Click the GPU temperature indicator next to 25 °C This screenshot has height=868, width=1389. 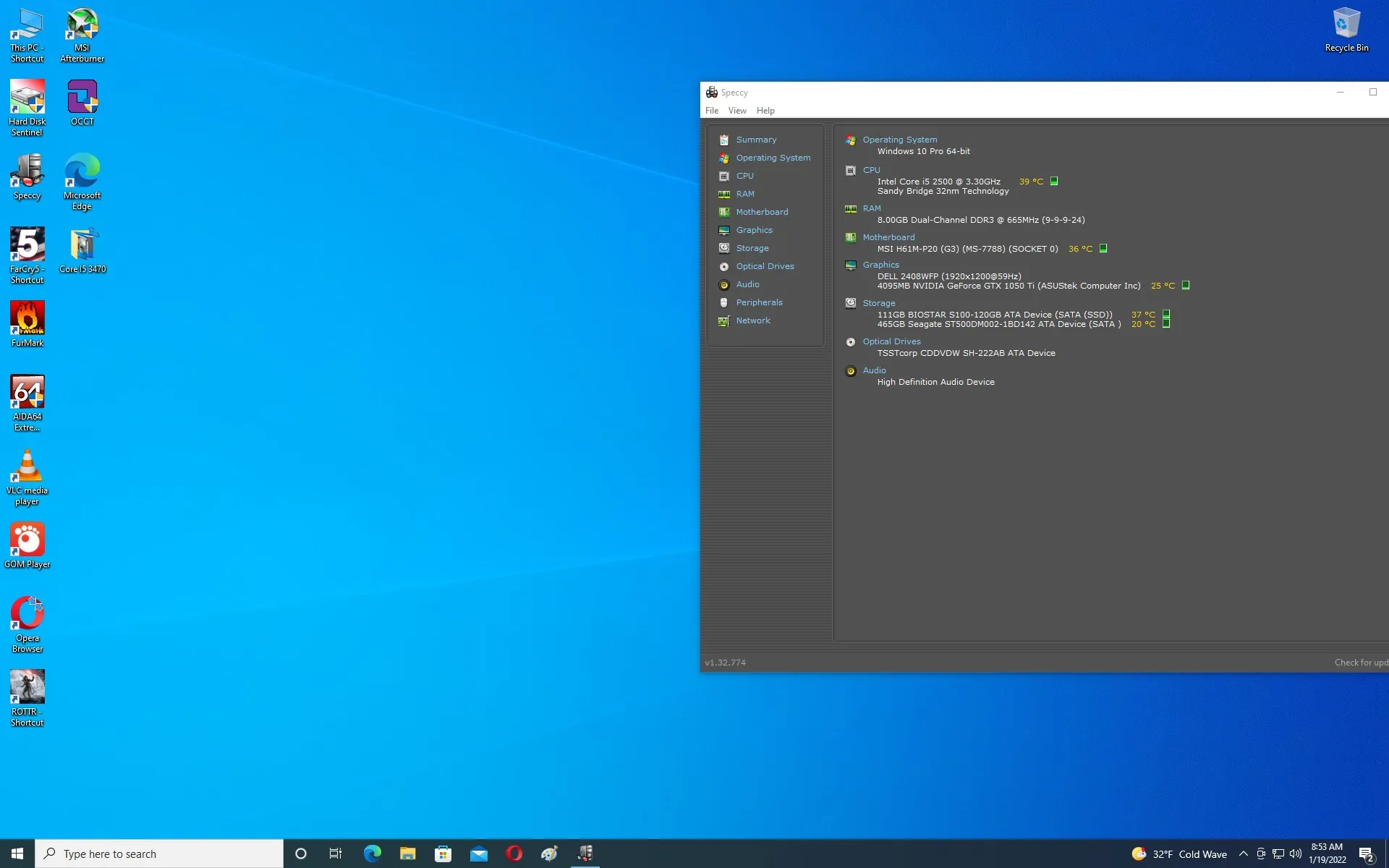tap(1186, 285)
